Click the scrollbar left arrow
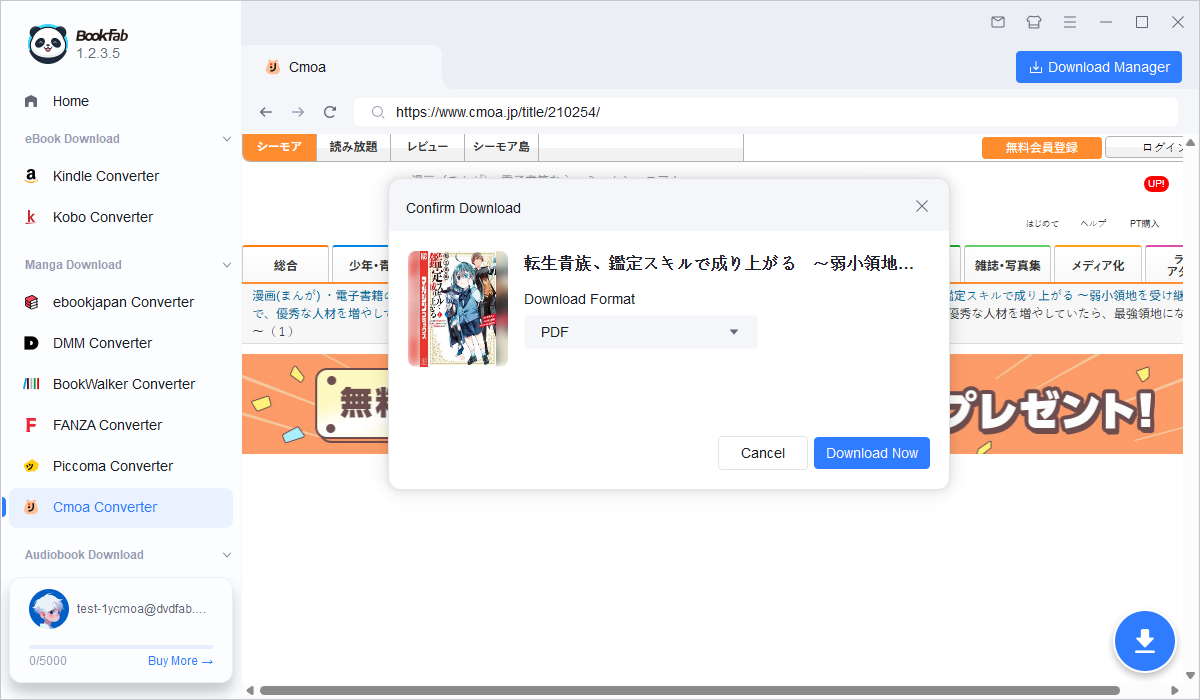This screenshot has height=700, width=1200. [250, 691]
